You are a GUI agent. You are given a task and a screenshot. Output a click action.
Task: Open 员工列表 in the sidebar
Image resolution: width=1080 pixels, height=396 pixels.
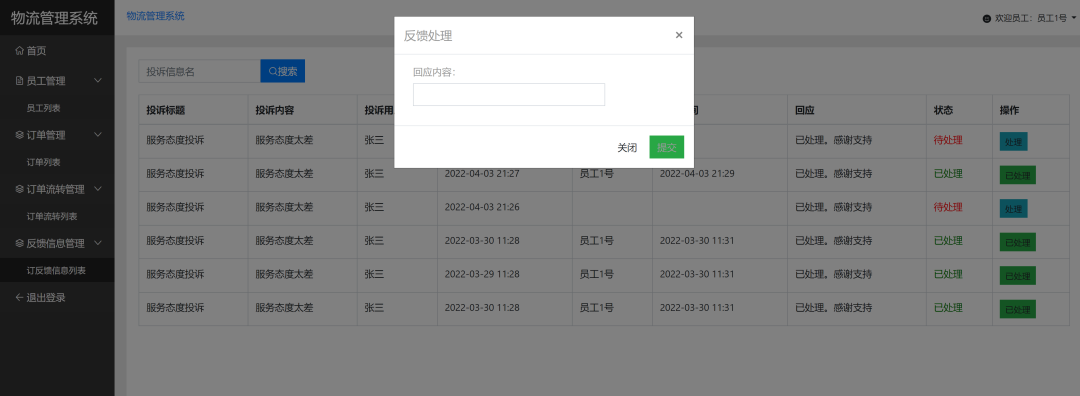coord(43,108)
